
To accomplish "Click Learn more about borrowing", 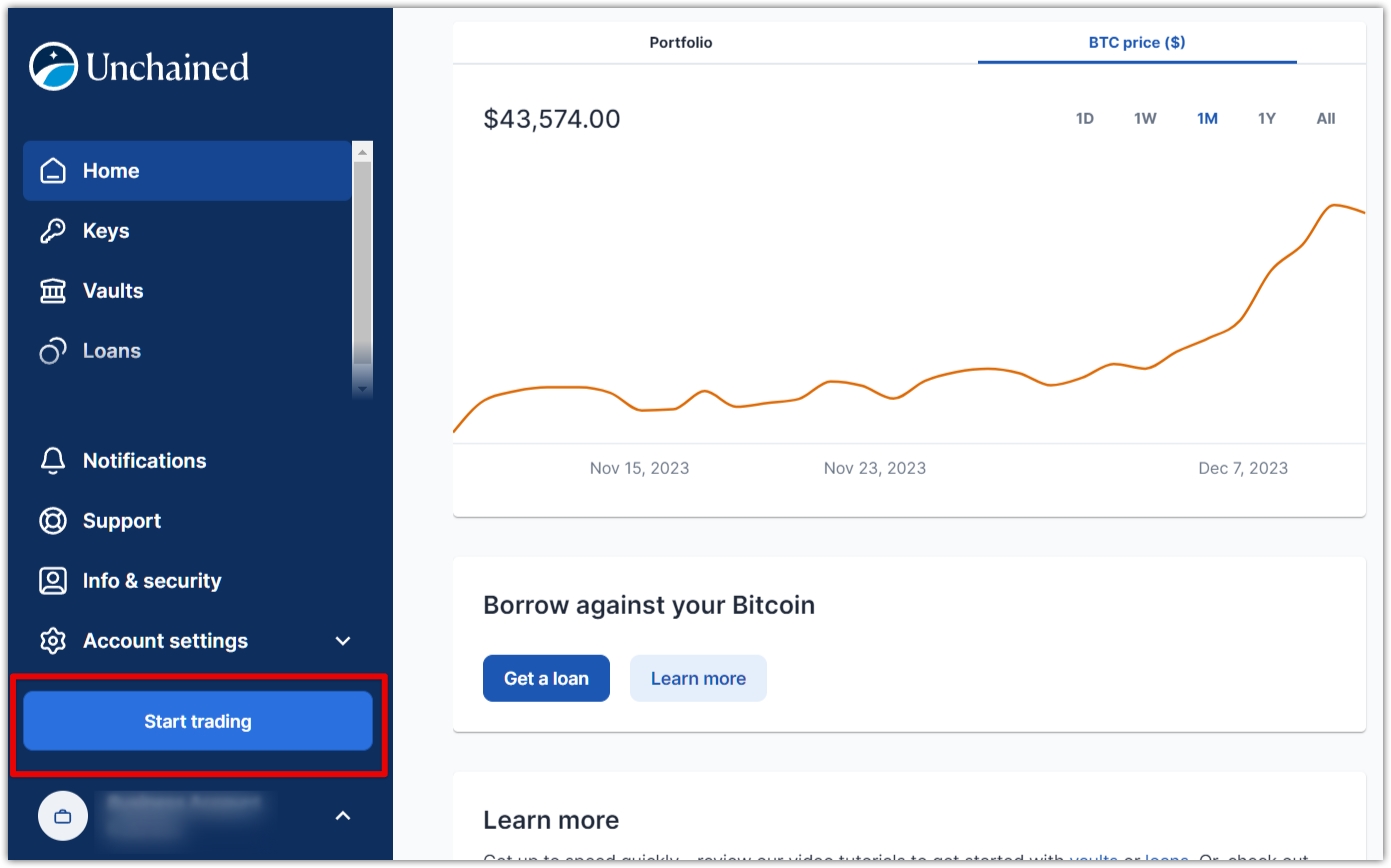I will (x=698, y=678).
